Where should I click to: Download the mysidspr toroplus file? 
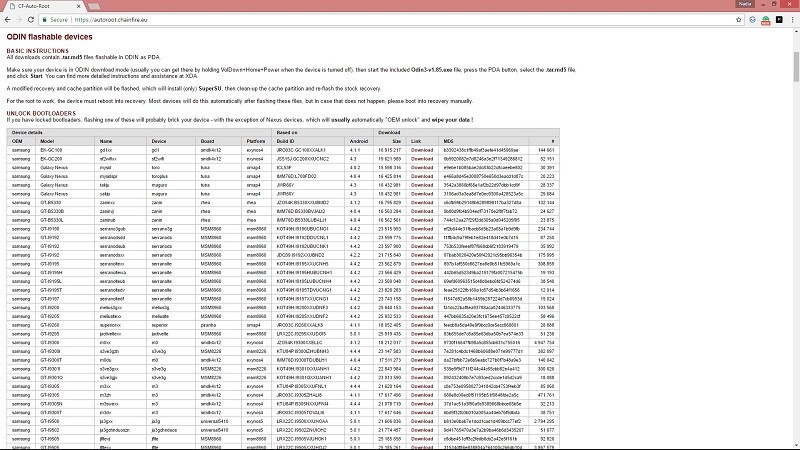pyautogui.click(x=422, y=177)
